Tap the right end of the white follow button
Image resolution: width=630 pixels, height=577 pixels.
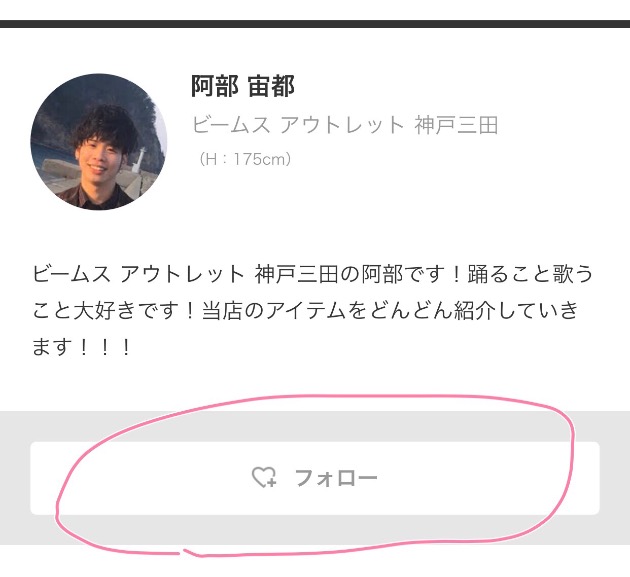click(591, 478)
